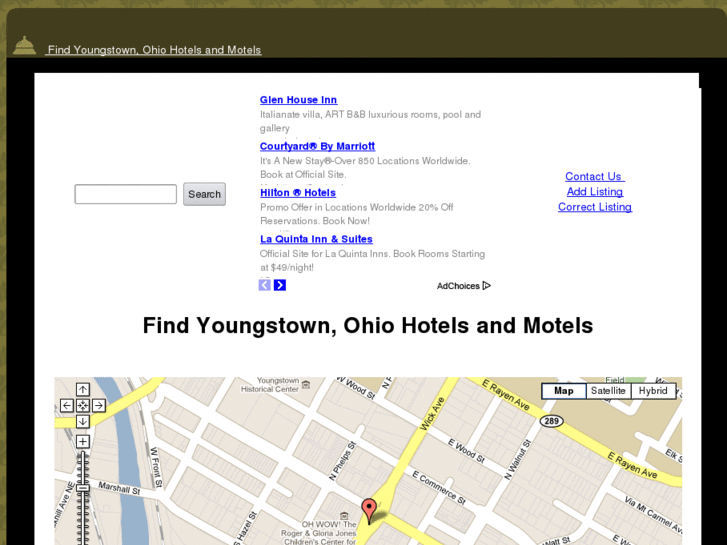Click the Youngstown Historical Center museum icon
Screen dimensions: 727x545
pyautogui.click(x=306, y=384)
